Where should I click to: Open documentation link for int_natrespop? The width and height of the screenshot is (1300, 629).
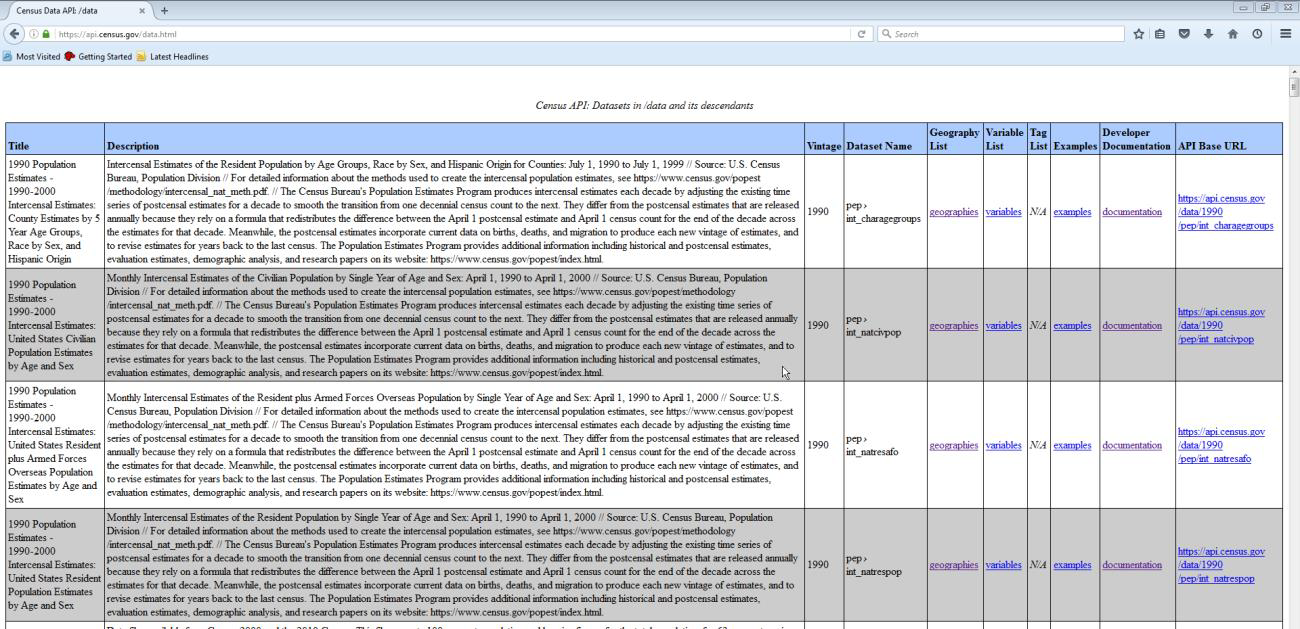tap(1132, 565)
